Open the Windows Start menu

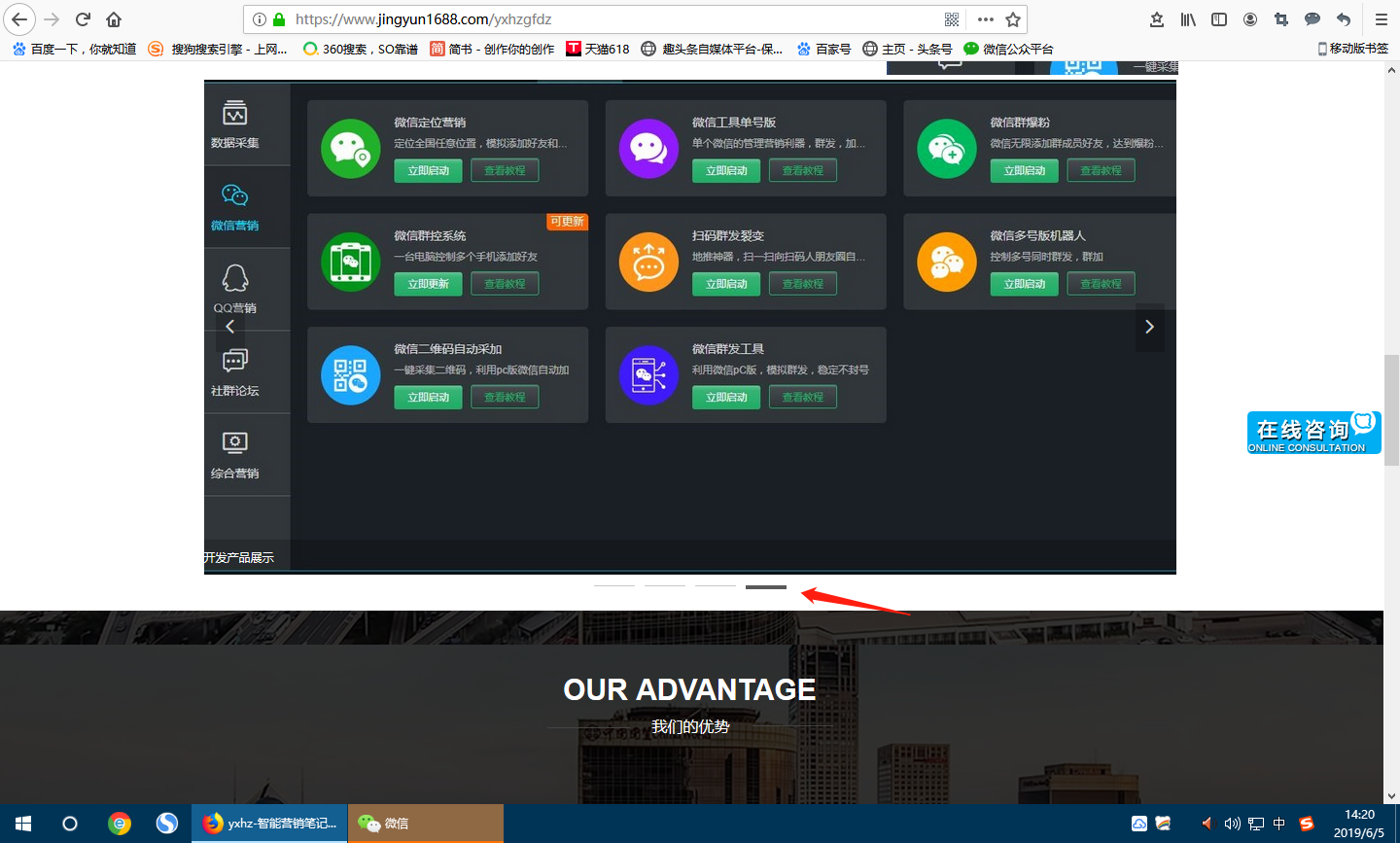click(23, 824)
